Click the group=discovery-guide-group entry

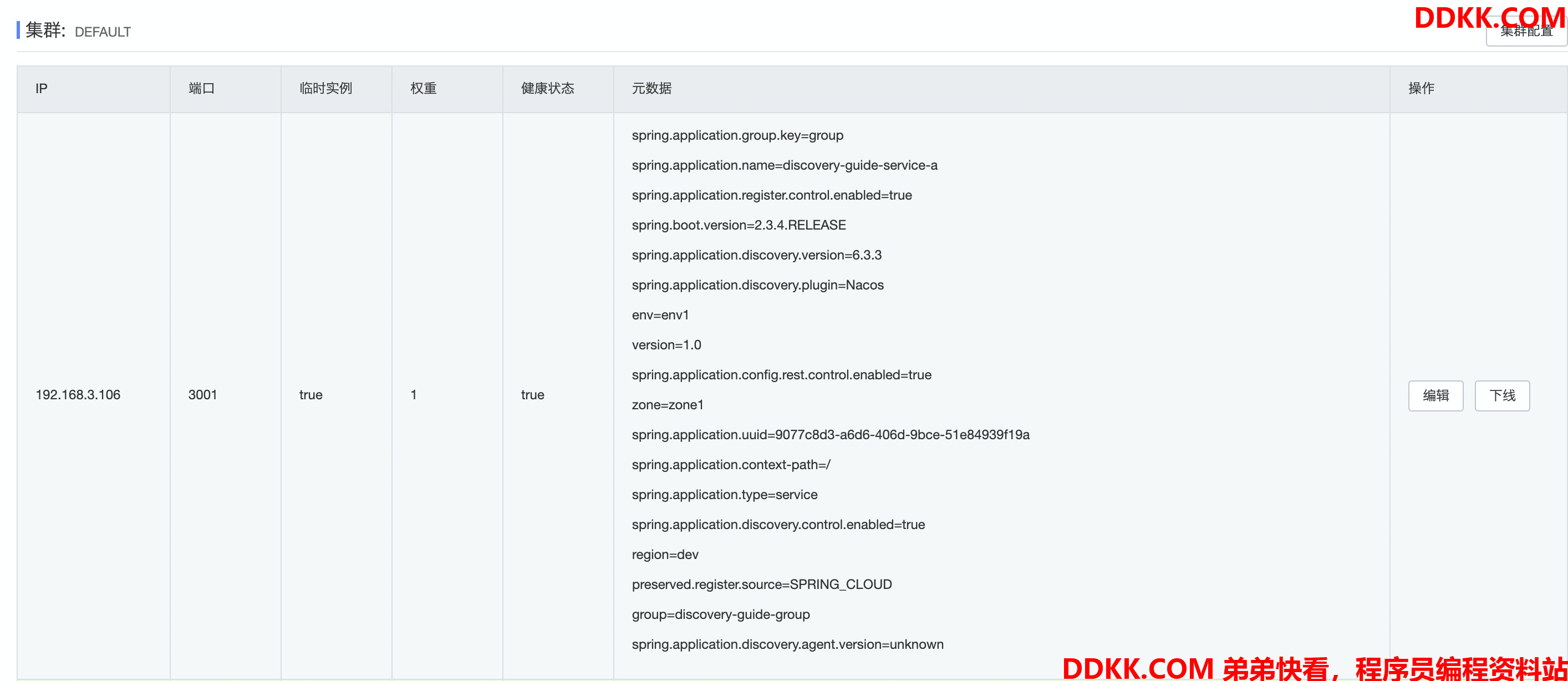(720, 614)
